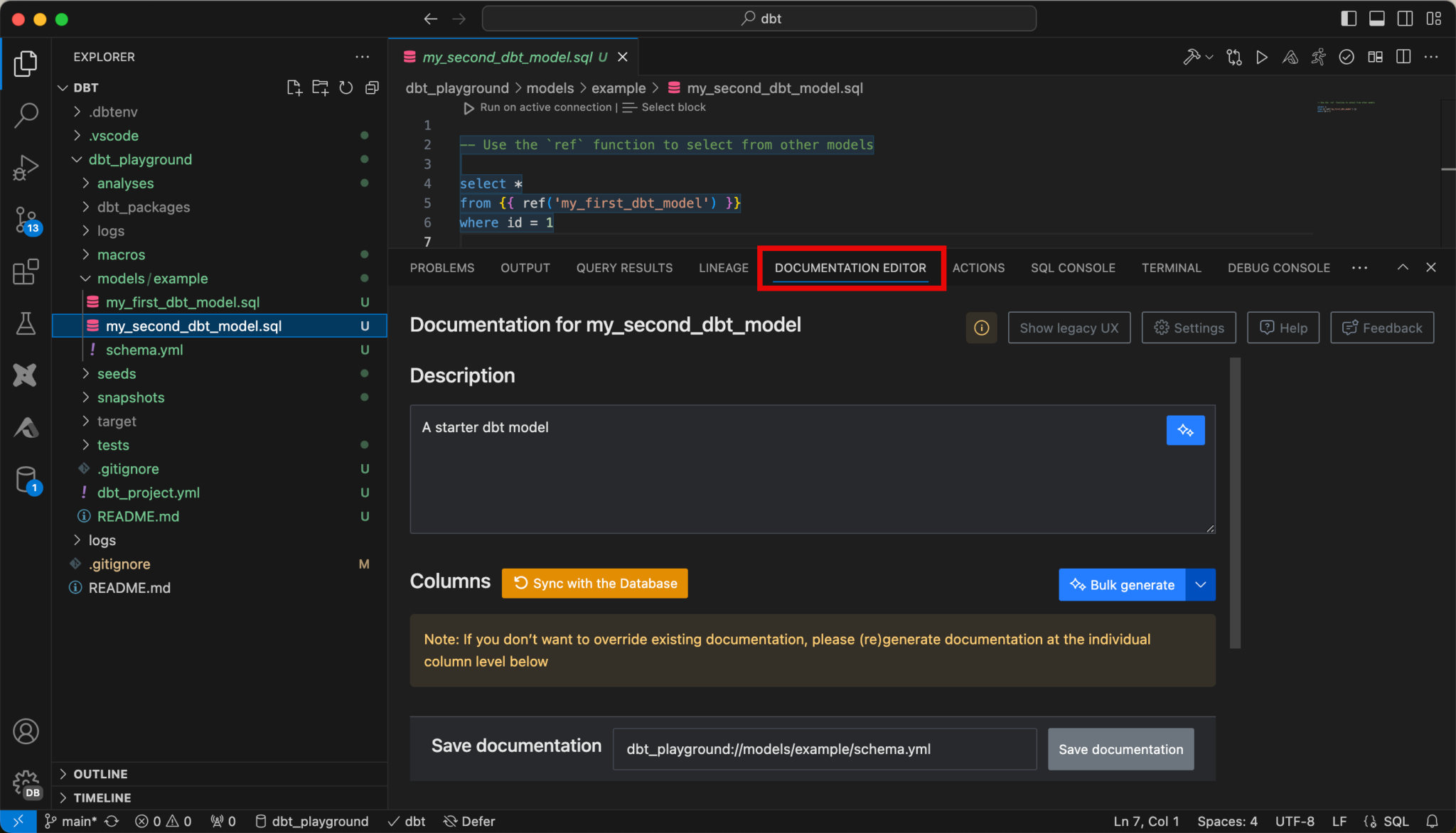This screenshot has width=1456, height=833.
Task: Click AI generate icon in description box
Action: pyautogui.click(x=1185, y=430)
